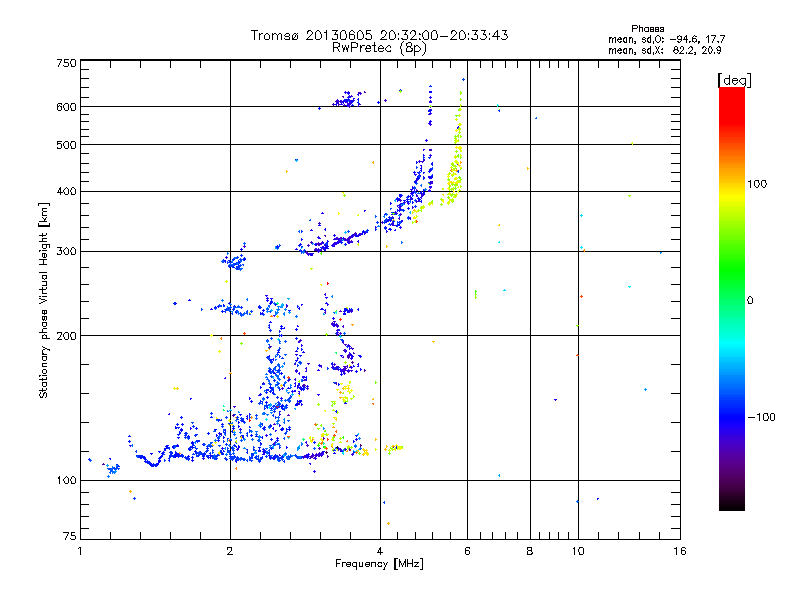
Task: Click the y-axis '300' tick label
Action: [x=66, y=252]
